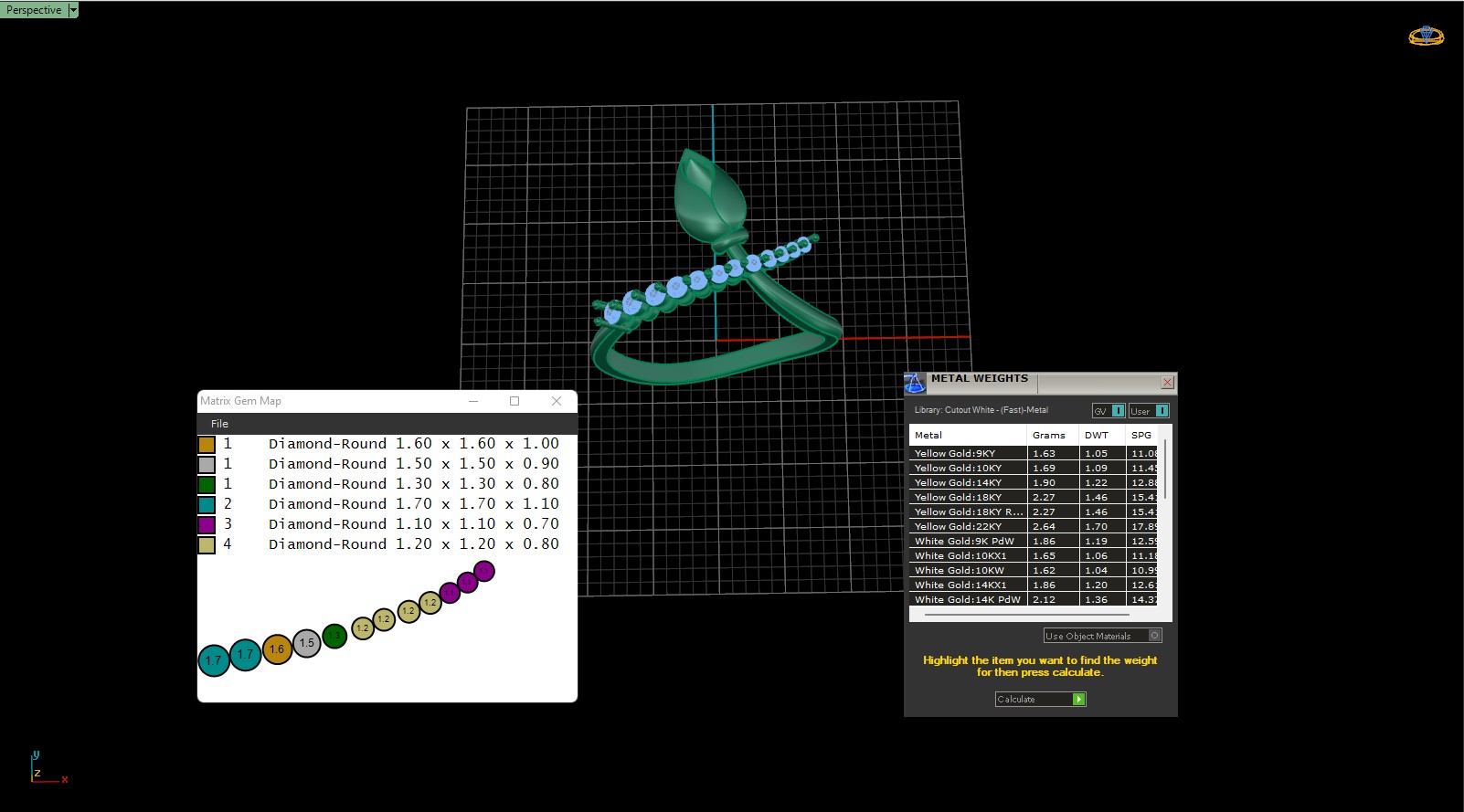Screen dimensions: 1464x812
Task: Click the Matrix ring logo icon
Action: coord(1426,37)
